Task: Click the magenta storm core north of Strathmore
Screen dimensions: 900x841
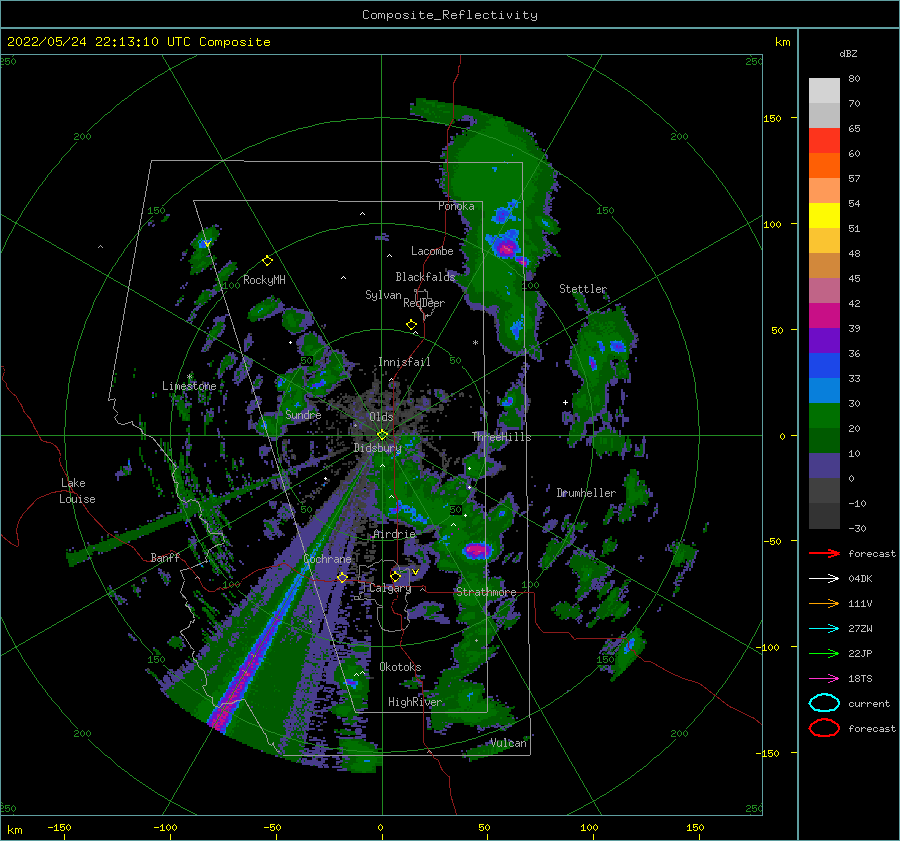Action: point(476,551)
